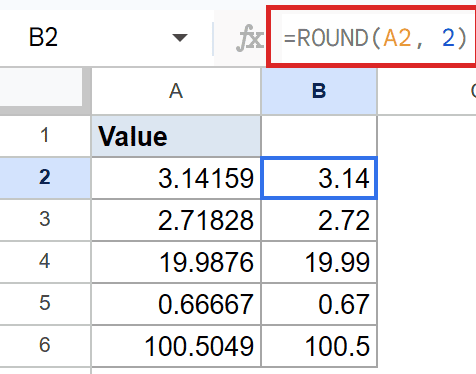Image resolution: width=476 pixels, height=374 pixels.
Task: Click cell containing 0.66667
Action: point(176,304)
